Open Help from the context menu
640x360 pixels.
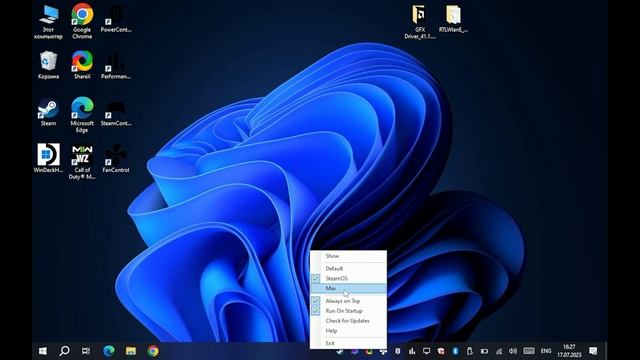[348, 331]
